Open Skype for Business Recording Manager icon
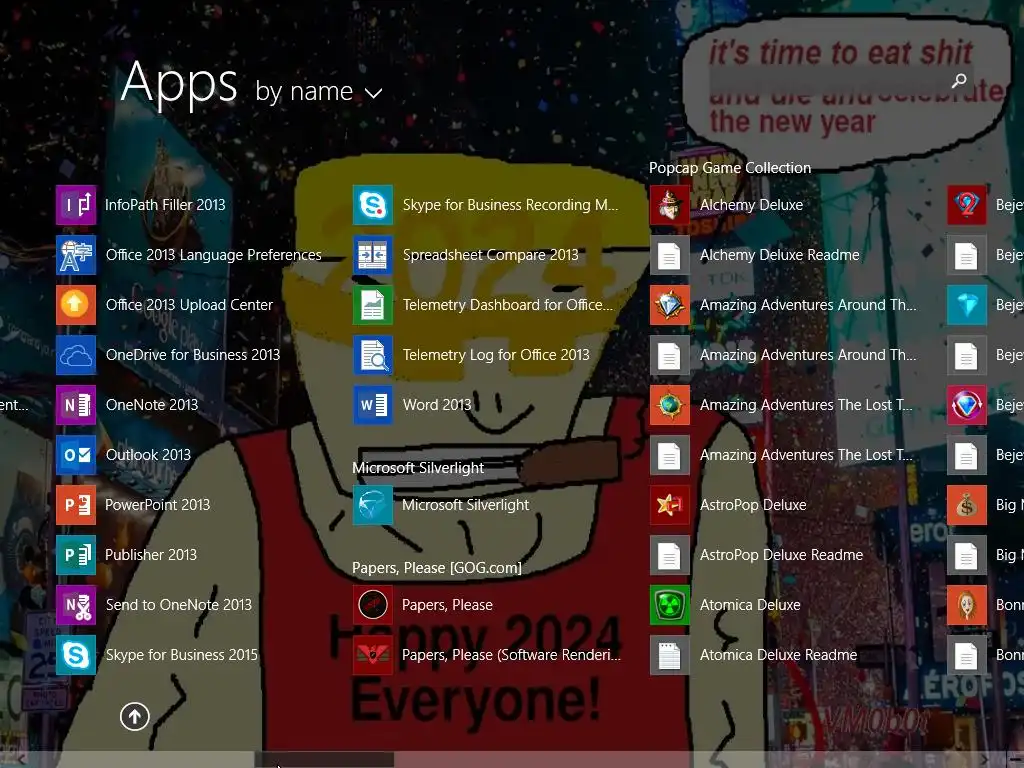This screenshot has height=768, width=1024. pos(373,205)
